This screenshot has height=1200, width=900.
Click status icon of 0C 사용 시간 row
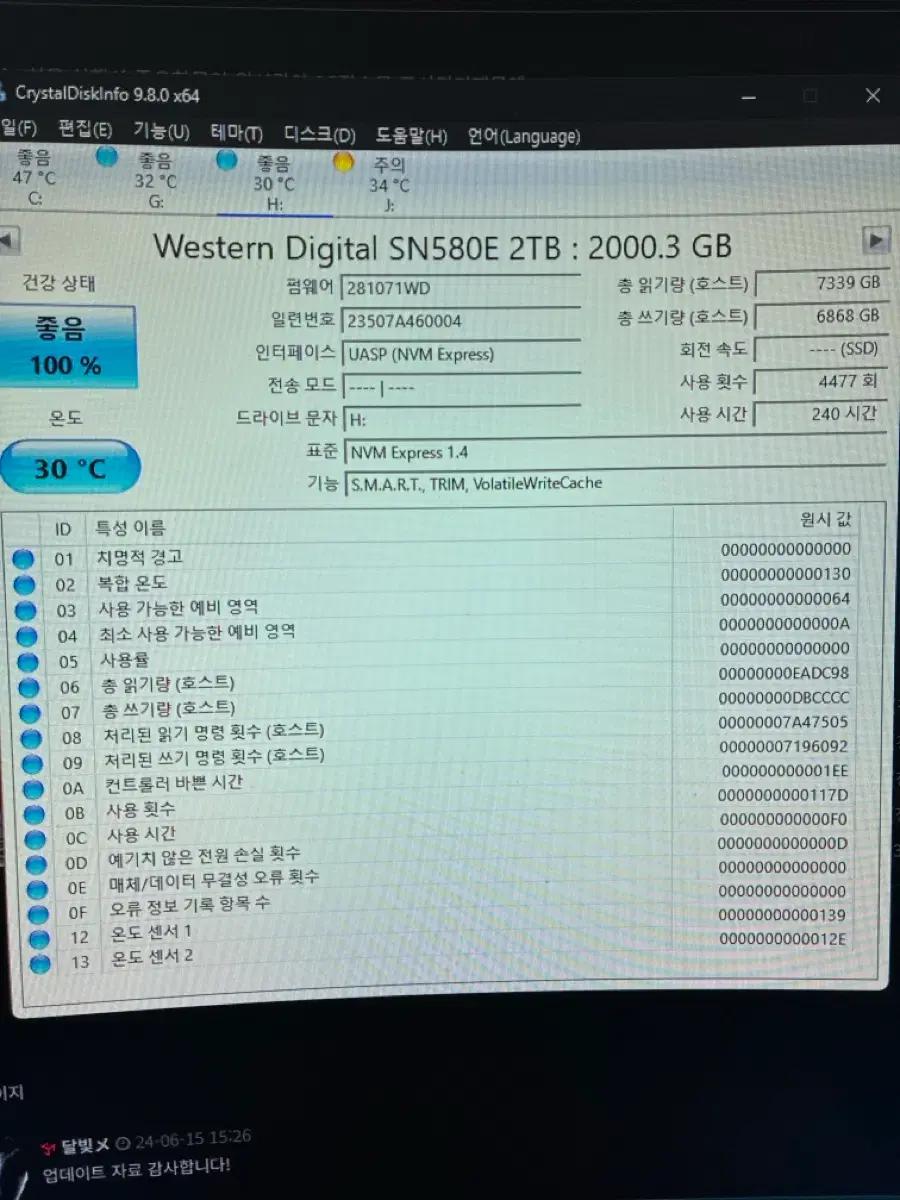(x=35, y=839)
